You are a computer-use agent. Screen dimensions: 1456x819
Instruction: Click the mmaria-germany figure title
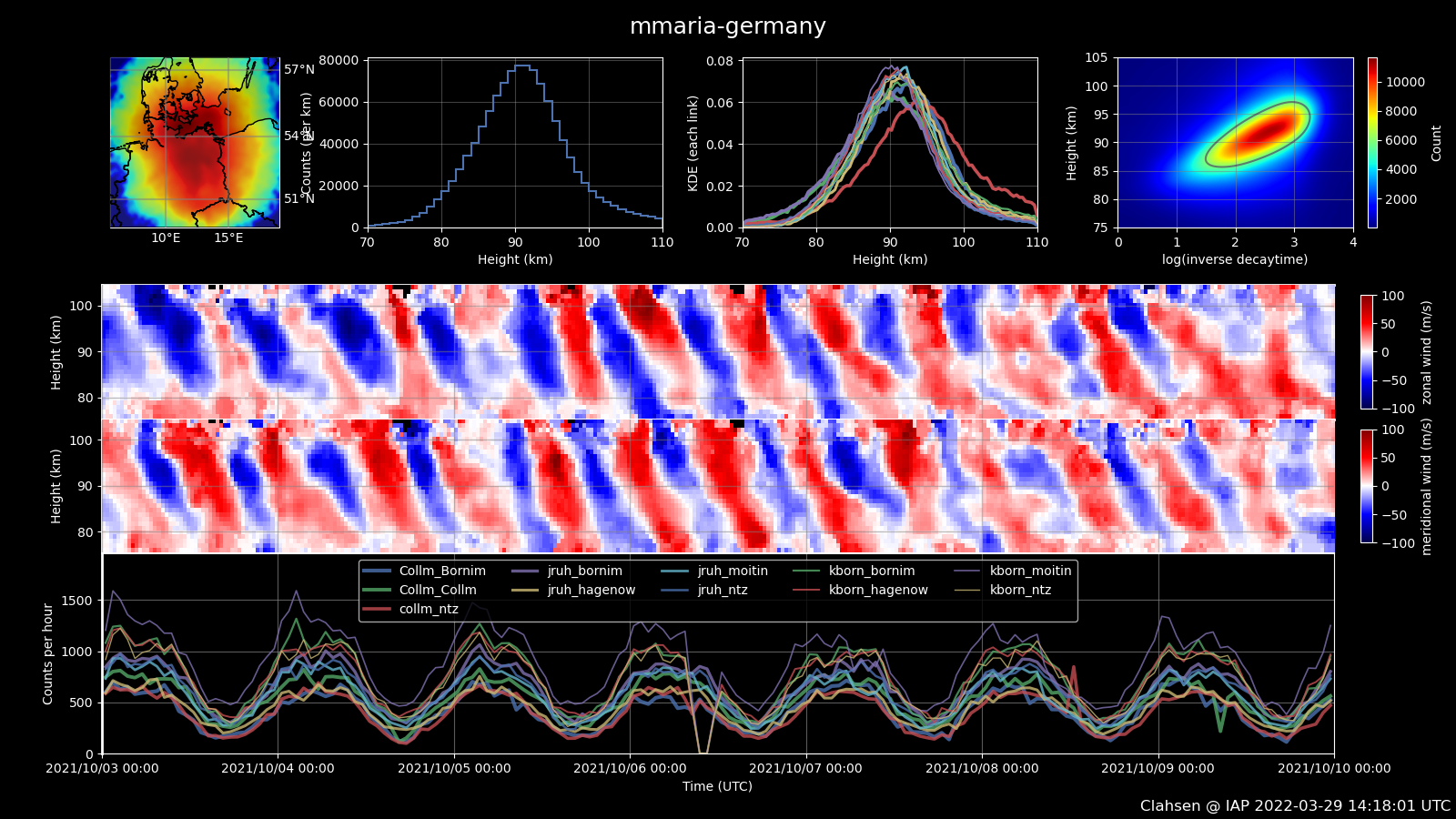728,26
